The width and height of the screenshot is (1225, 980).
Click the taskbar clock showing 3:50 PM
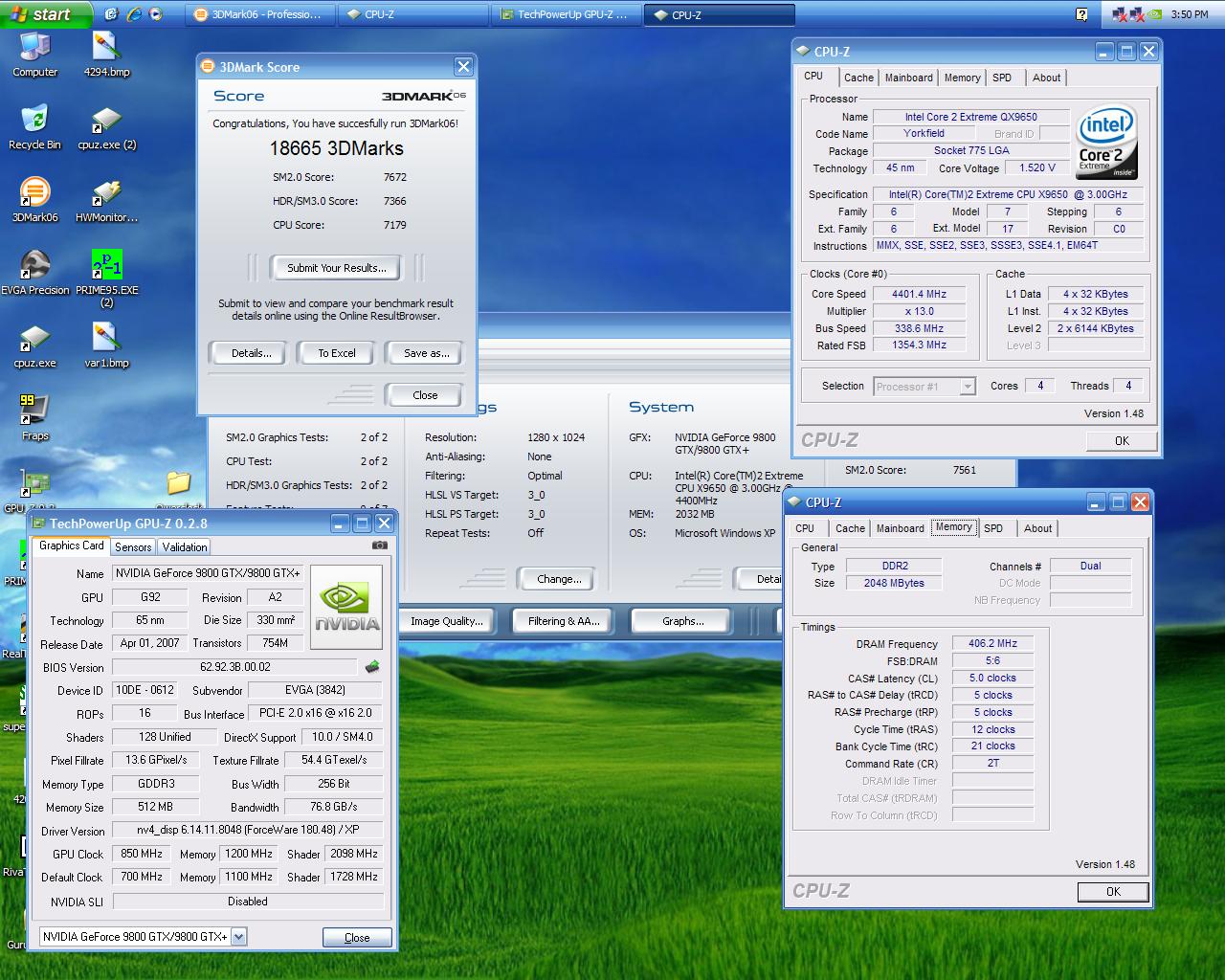pyautogui.click(x=1190, y=14)
